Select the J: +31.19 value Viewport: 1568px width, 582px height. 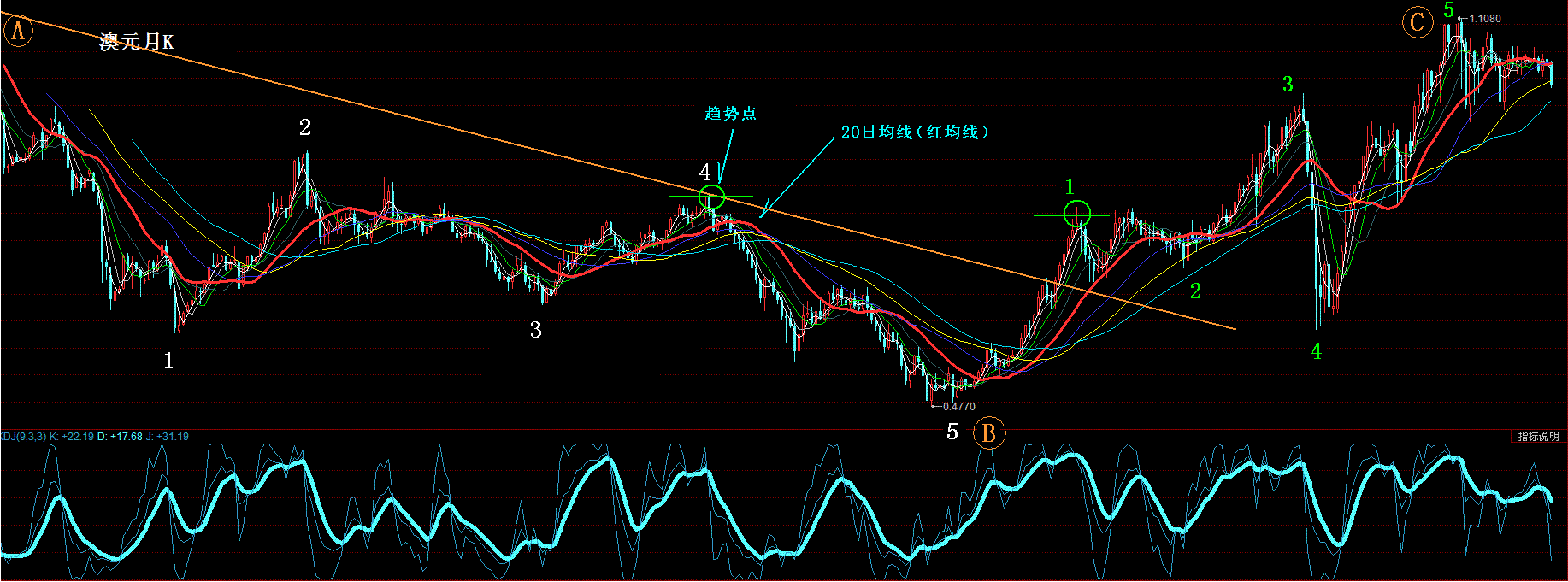pos(168,437)
